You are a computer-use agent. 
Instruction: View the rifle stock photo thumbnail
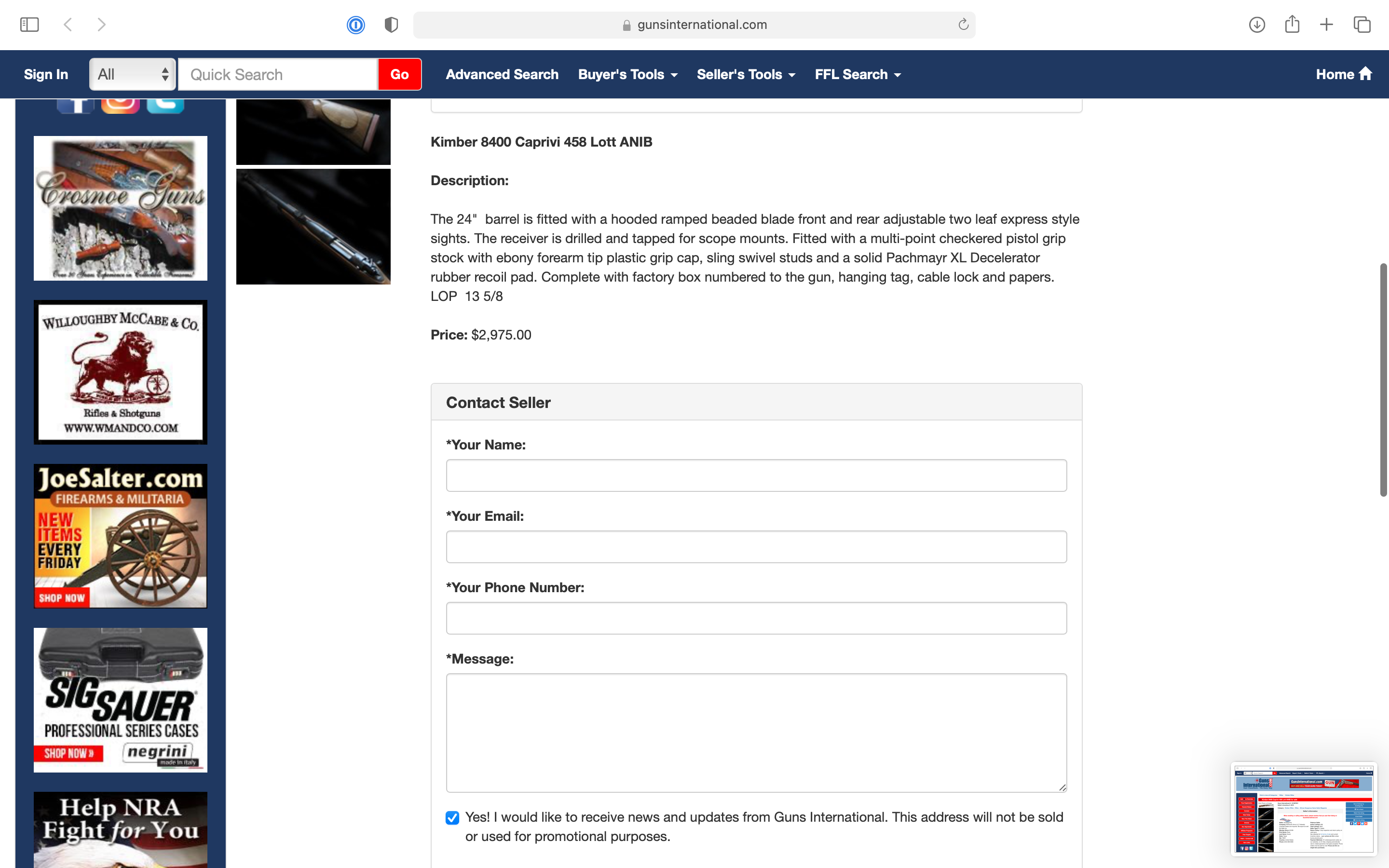coord(313,132)
